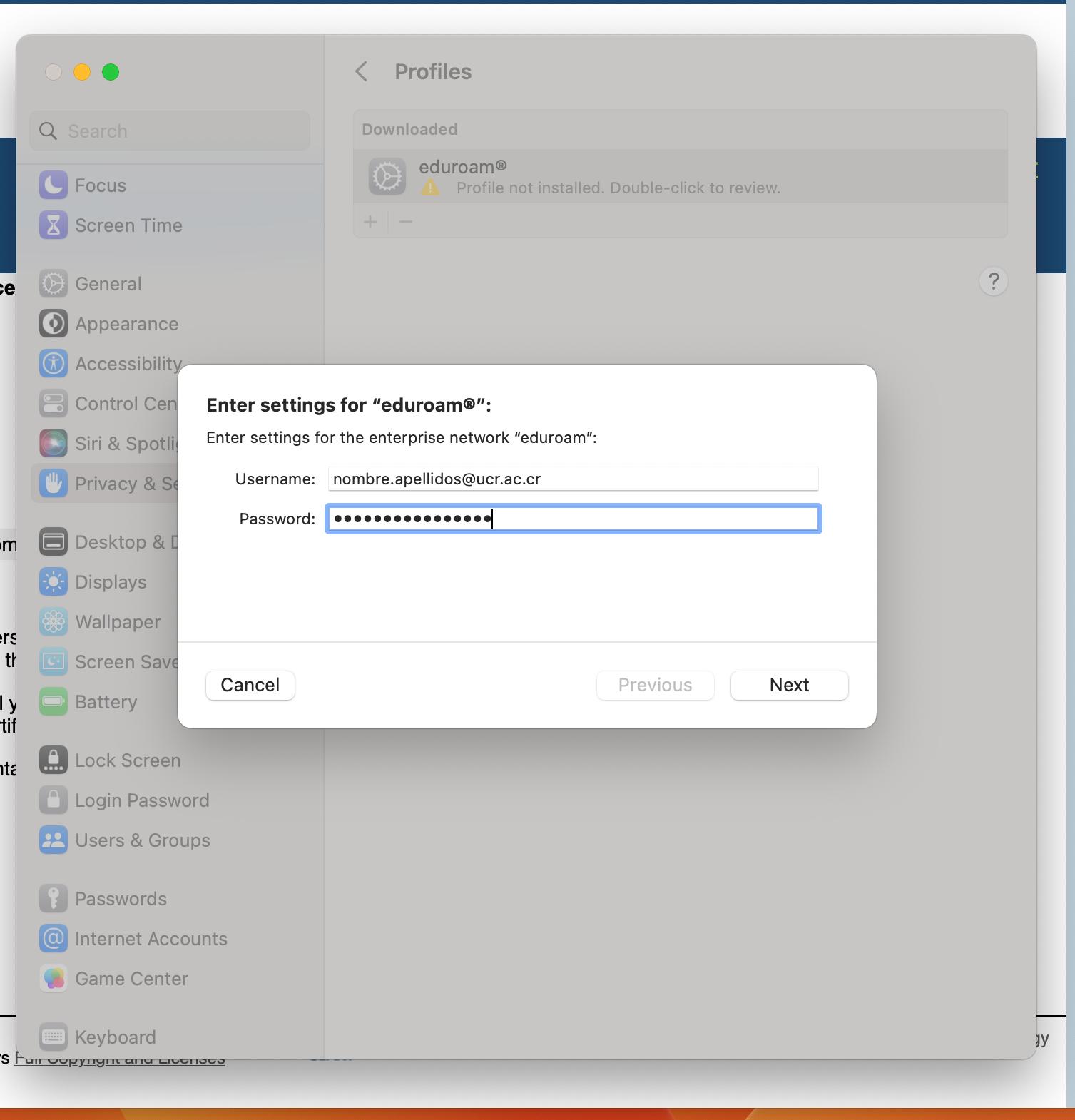Viewport: 1075px width, 1120px height.
Task: Open Wallpaper settings flower icon
Action: 54,622
